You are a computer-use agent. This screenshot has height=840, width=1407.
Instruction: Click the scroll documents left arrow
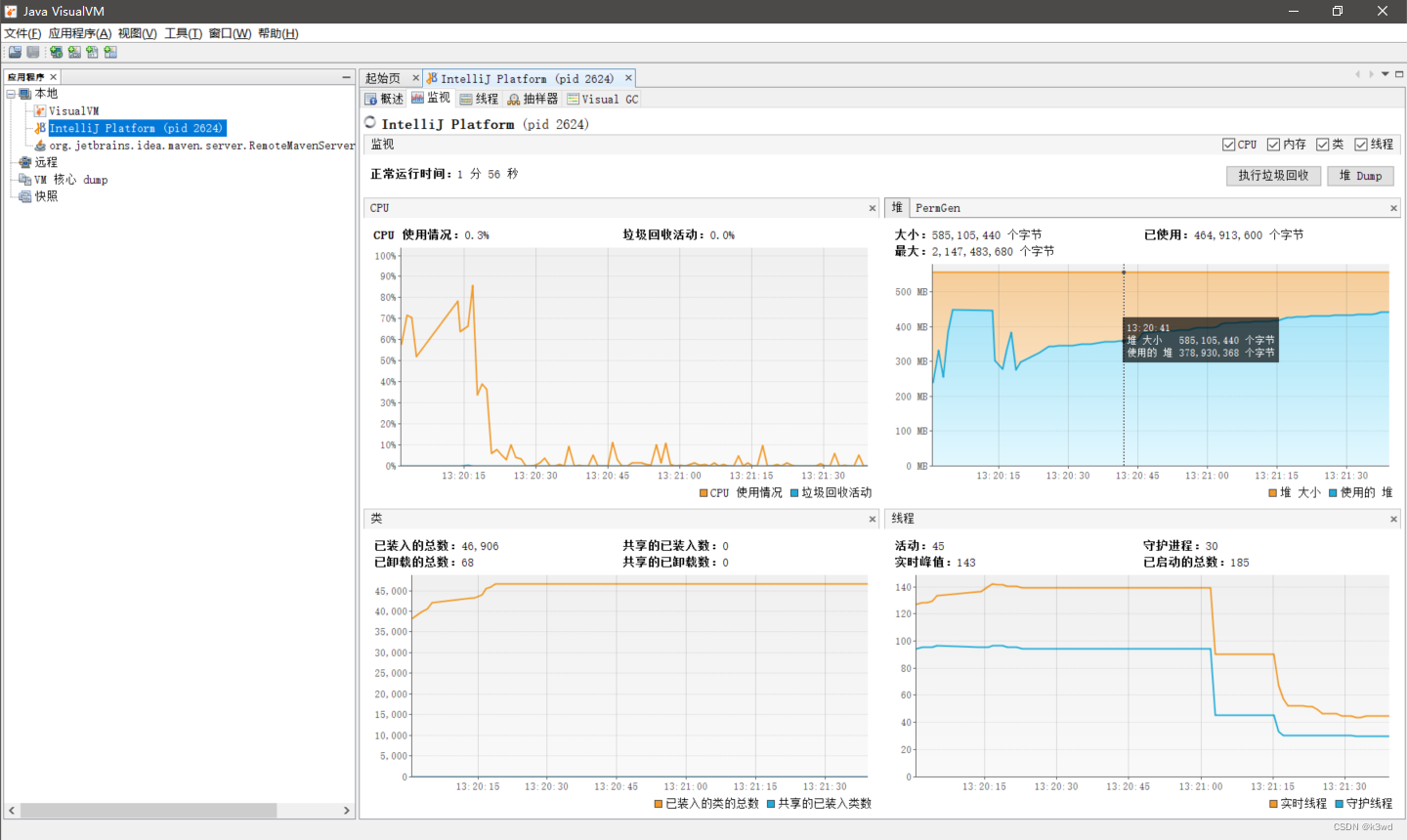1357,74
